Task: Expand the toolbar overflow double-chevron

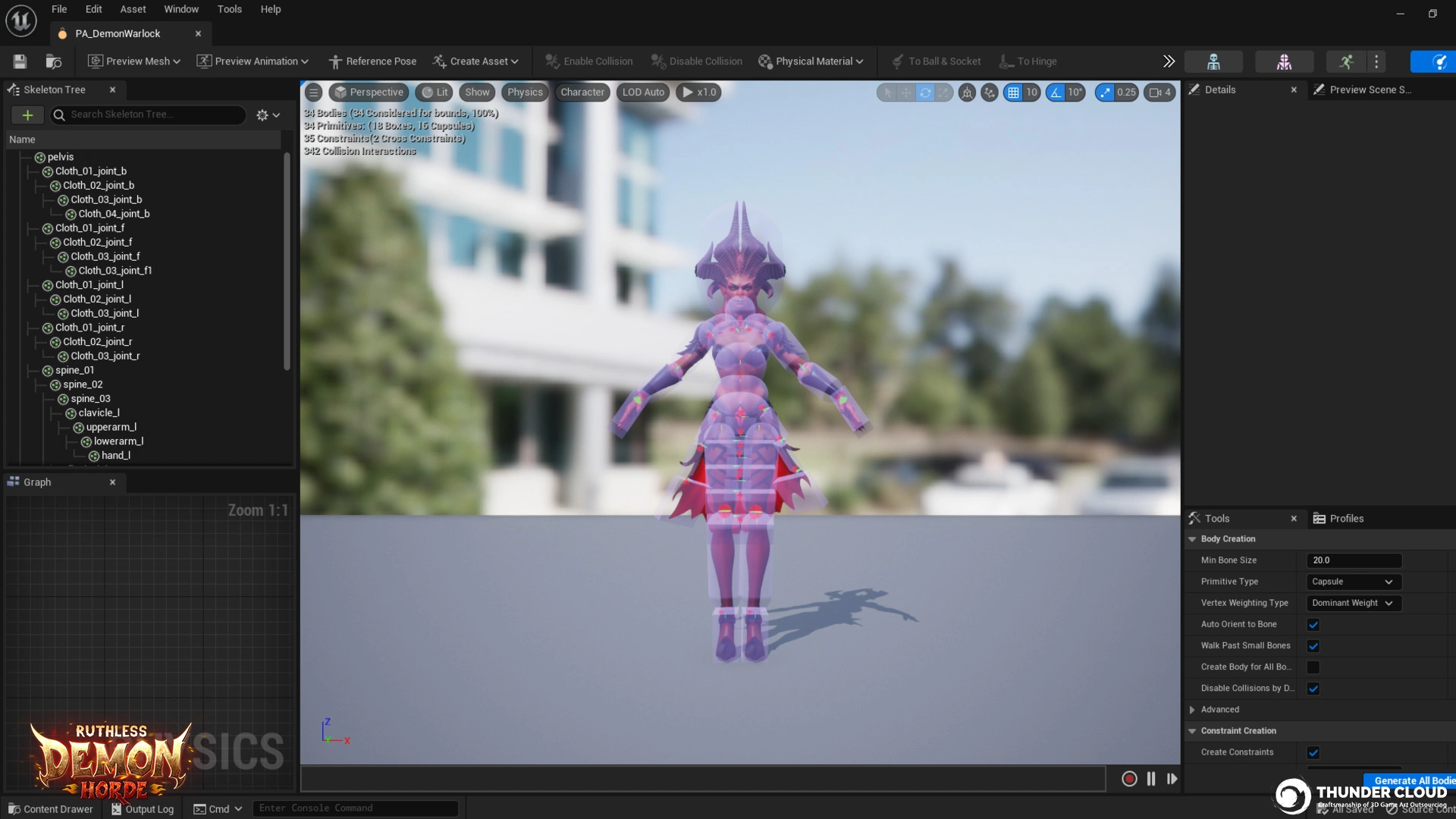Action: 1169,61
